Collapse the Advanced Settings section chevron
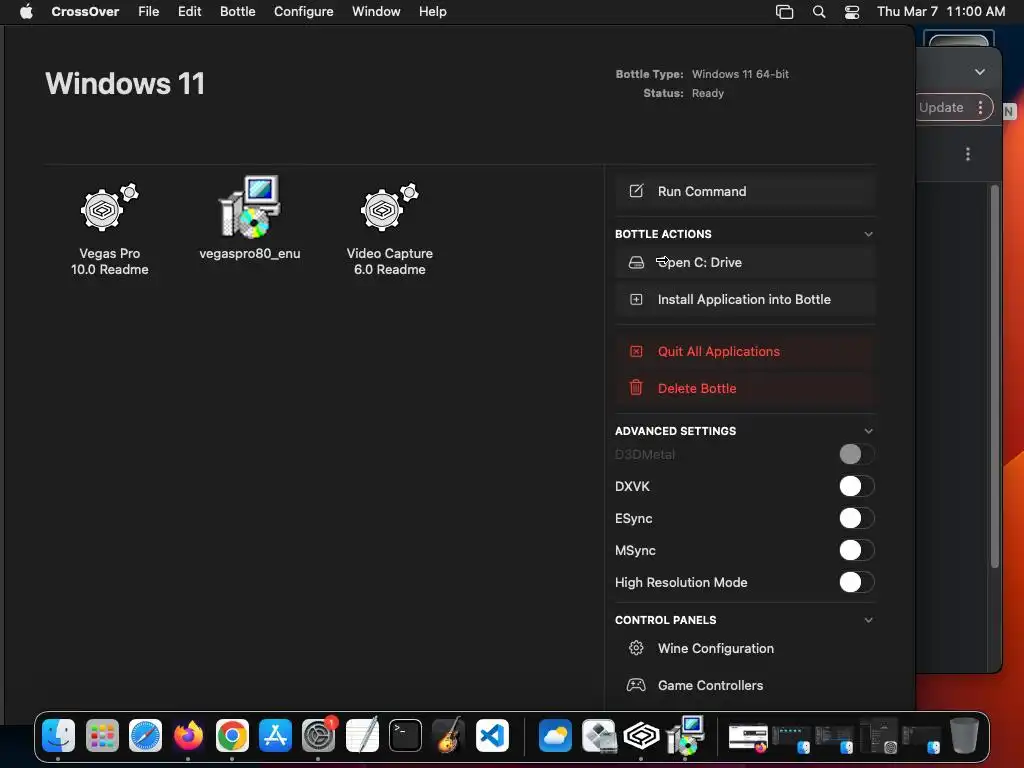 (869, 431)
